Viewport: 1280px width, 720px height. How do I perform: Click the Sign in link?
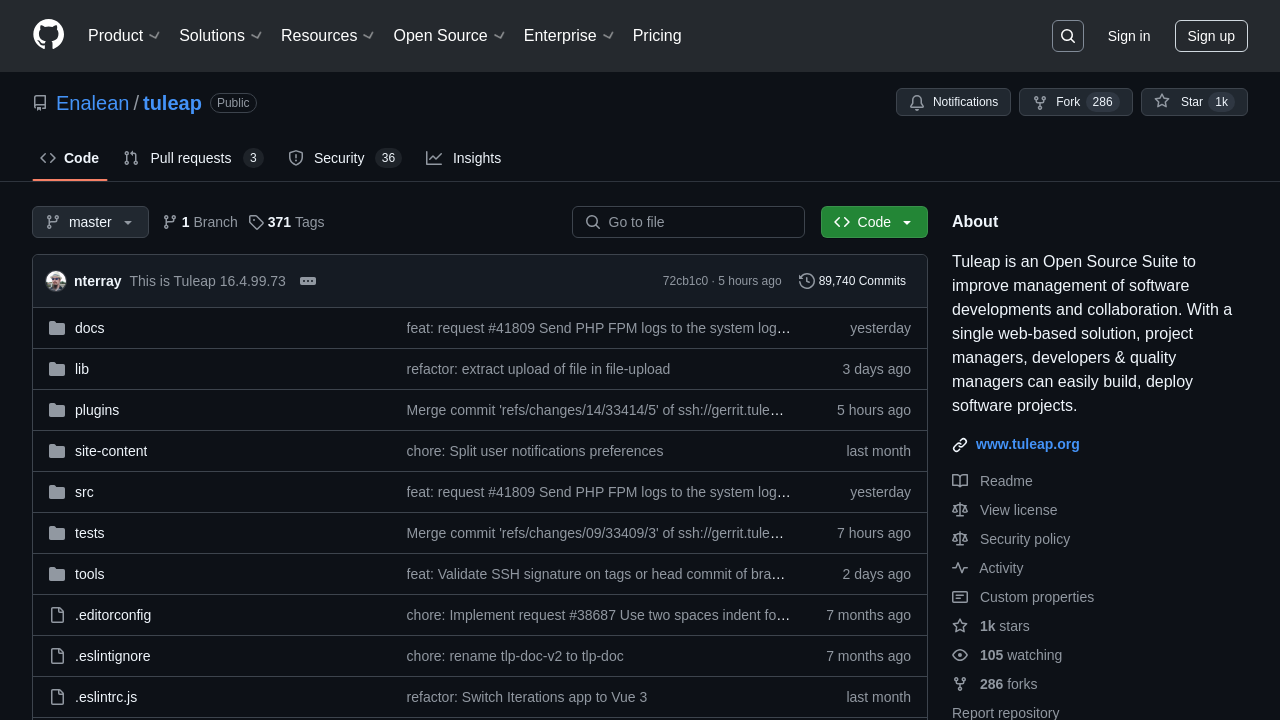point(1129,36)
